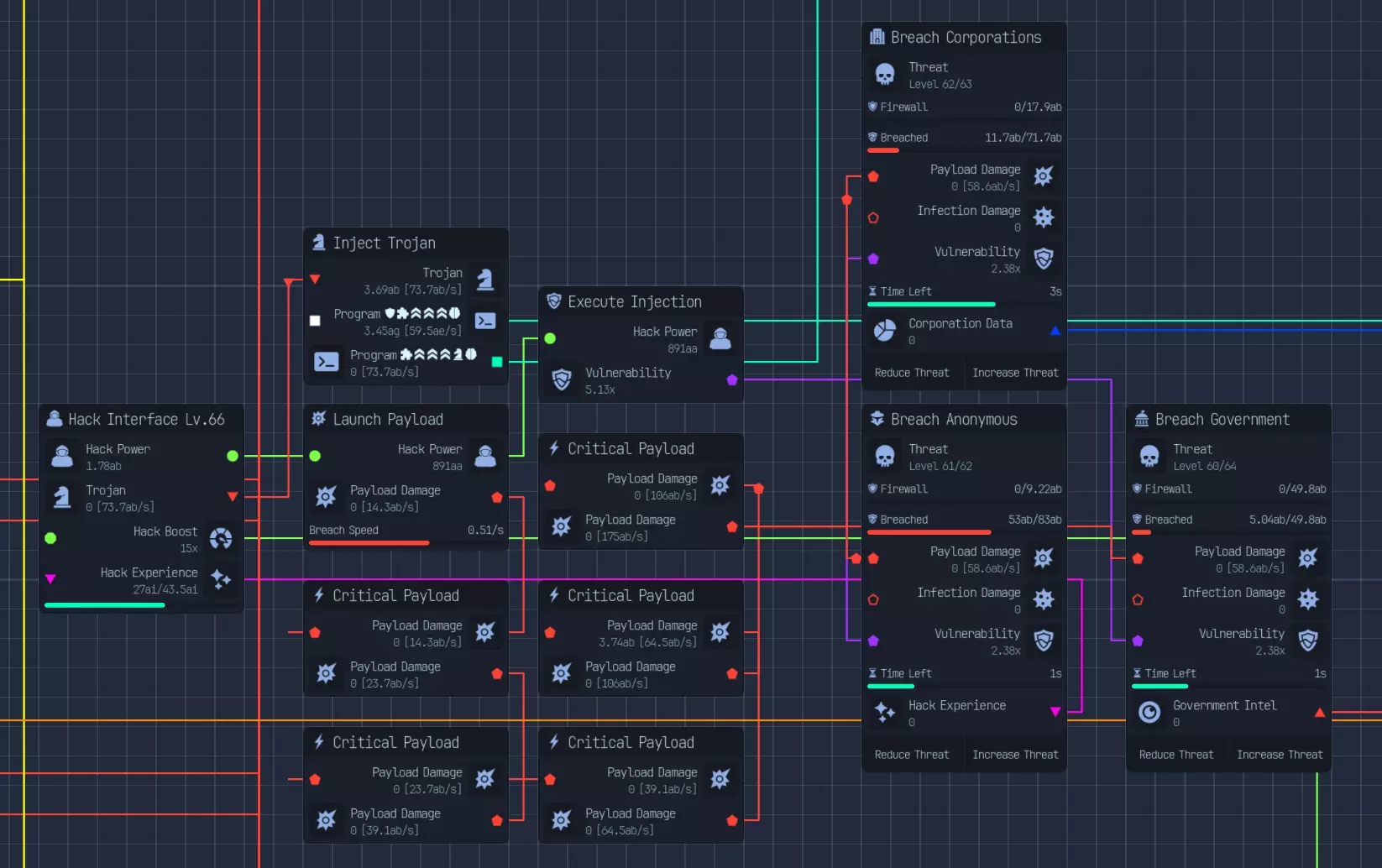Click the Vulnerability shield icon in Execute Injection
This screenshot has height=868, width=1382.
[x=562, y=380]
